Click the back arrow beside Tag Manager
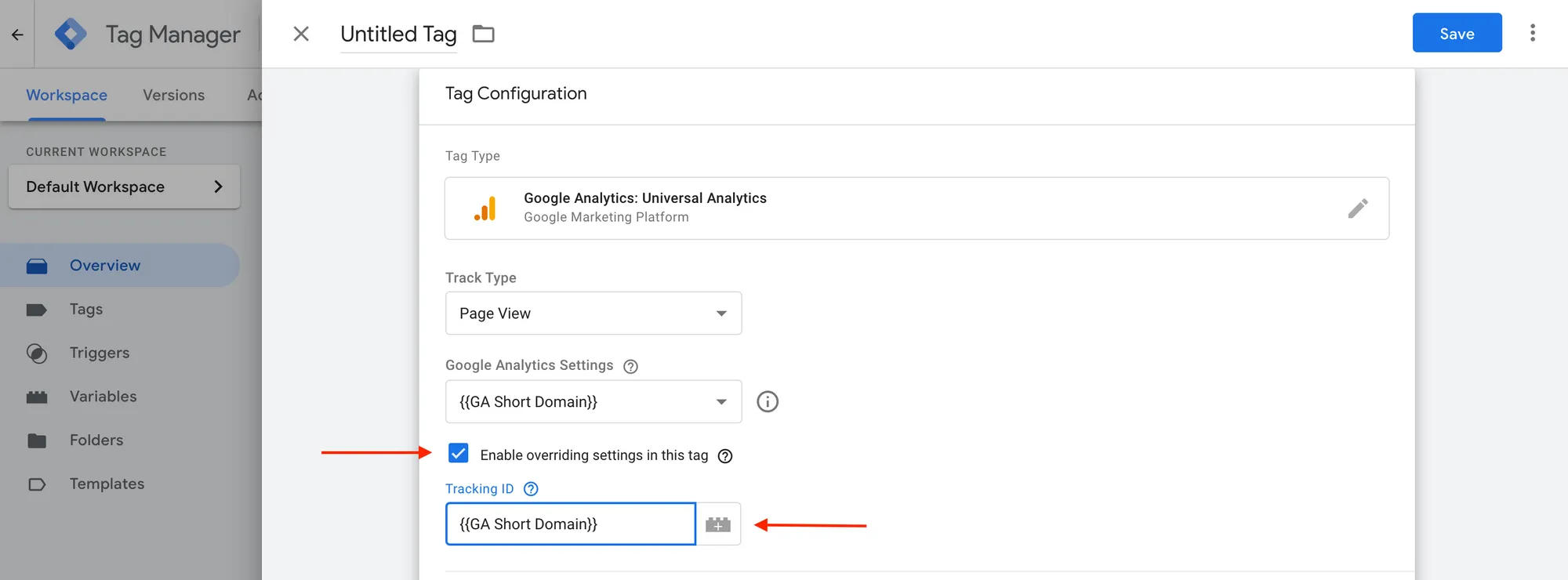Screen dimensions: 1568x580 click(17, 34)
